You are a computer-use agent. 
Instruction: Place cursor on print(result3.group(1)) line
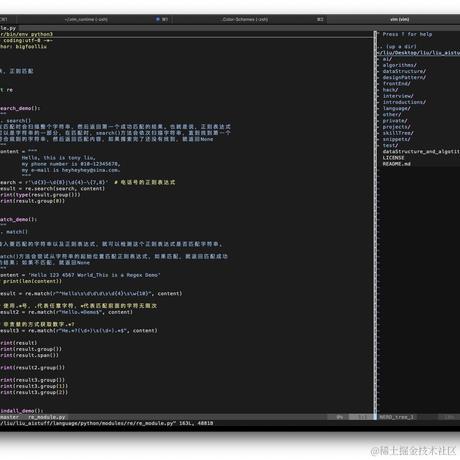[x=34, y=386]
